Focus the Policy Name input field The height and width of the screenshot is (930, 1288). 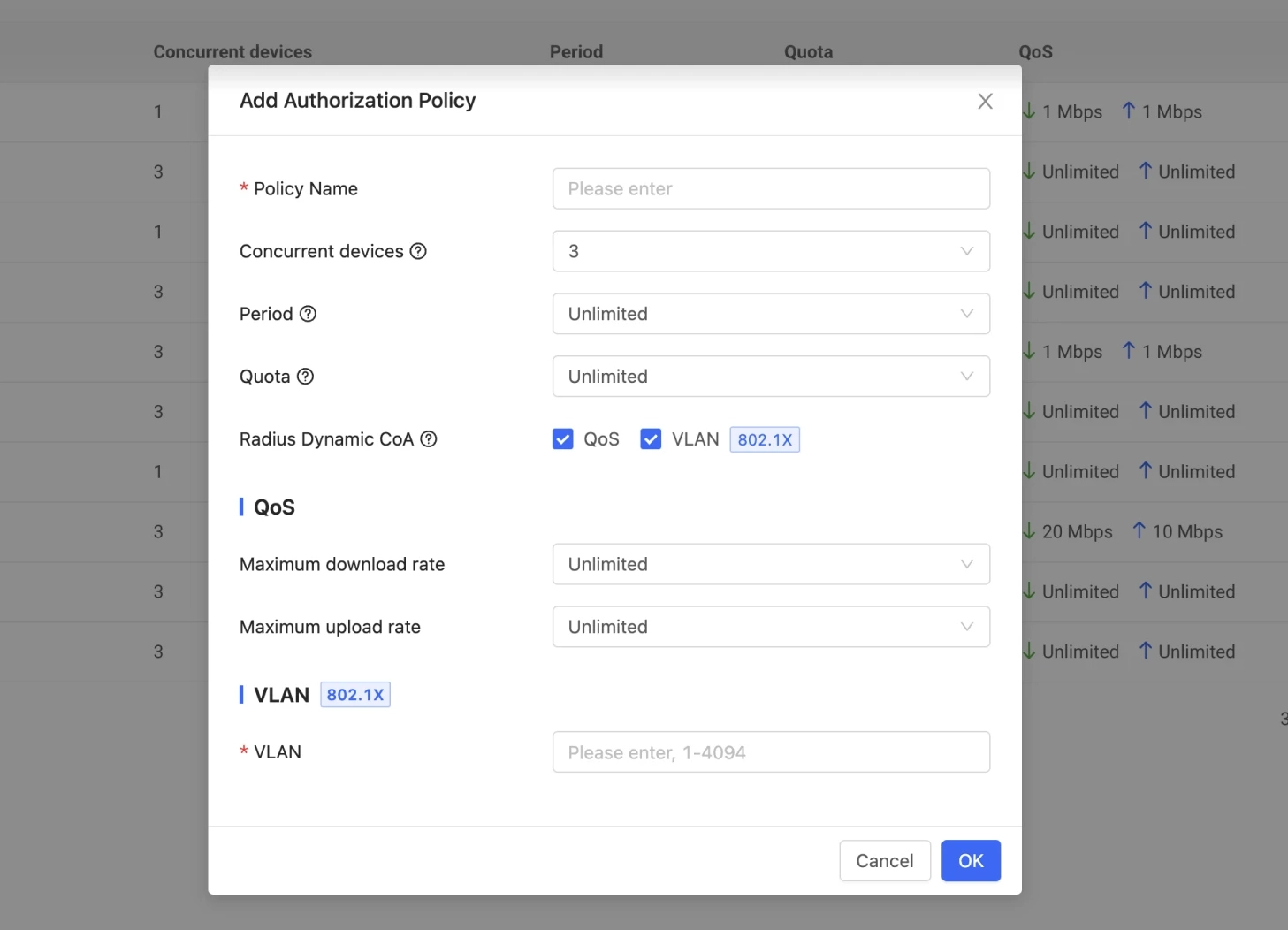point(770,188)
